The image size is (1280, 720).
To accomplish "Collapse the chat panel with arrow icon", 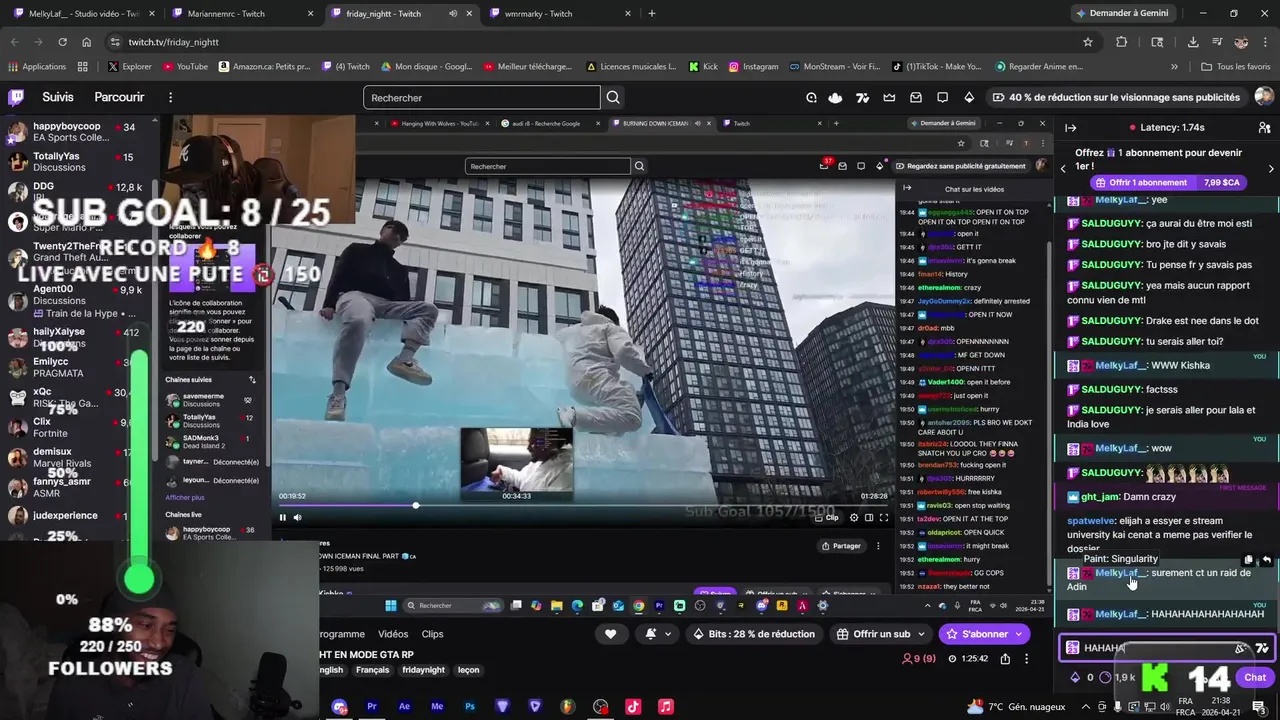I will click(1070, 128).
